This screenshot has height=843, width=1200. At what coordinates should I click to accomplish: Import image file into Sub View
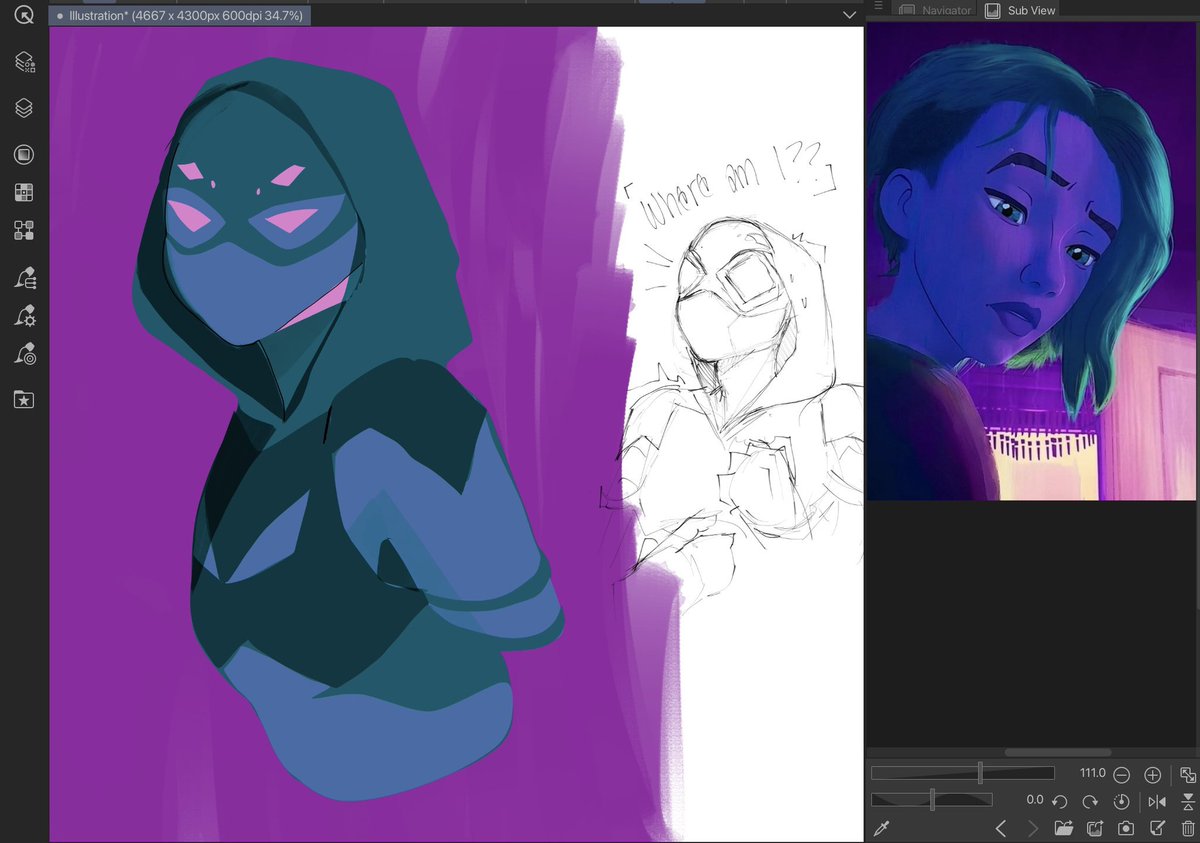coord(1063,828)
